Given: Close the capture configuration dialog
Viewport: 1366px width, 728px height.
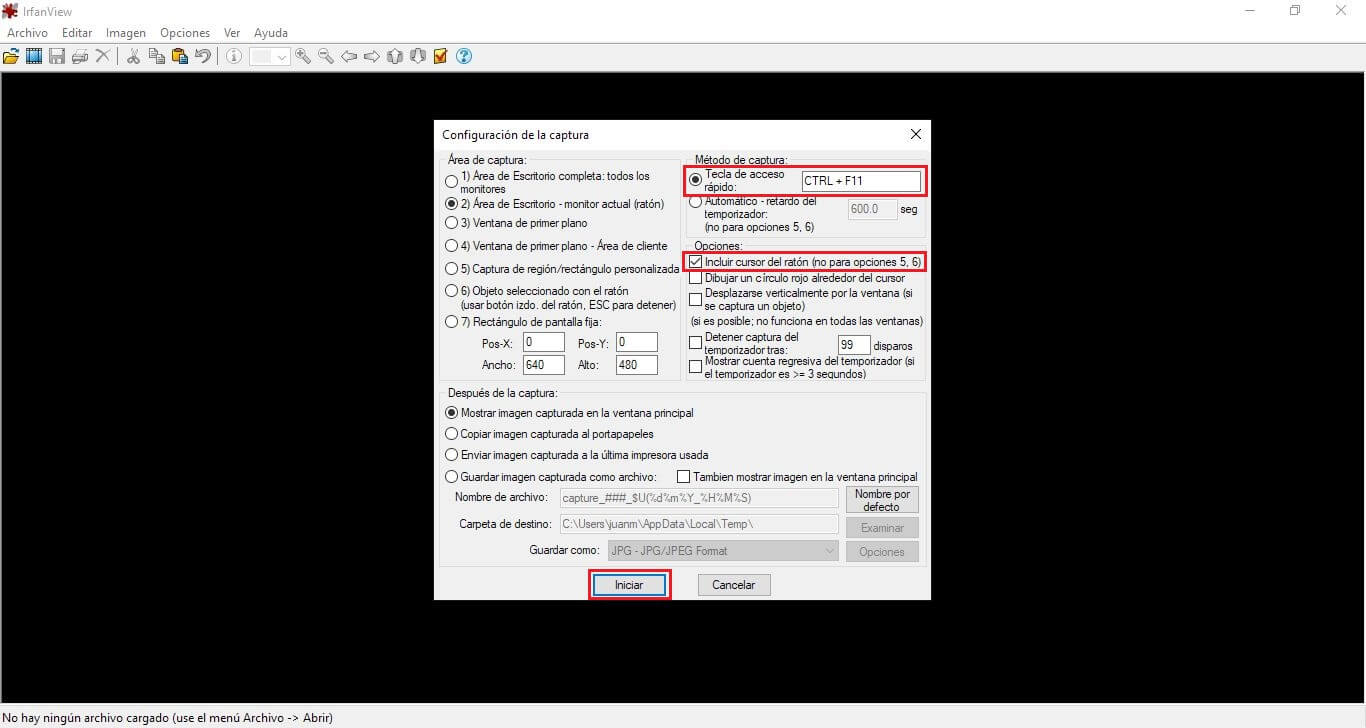Looking at the screenshot, I should point(916,134).
